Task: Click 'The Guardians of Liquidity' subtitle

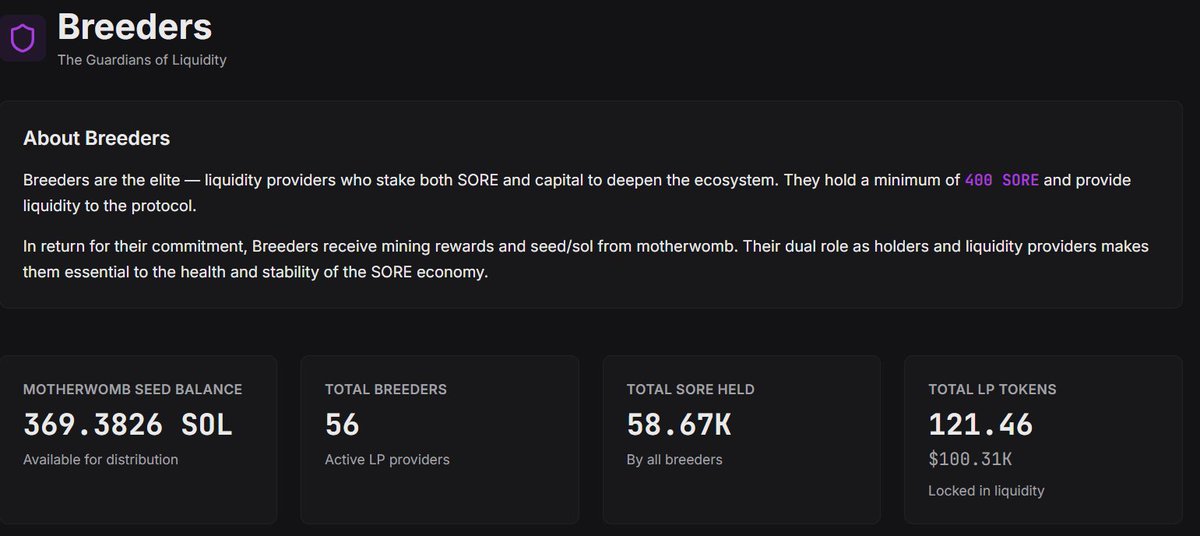Action: tap(142, 60)
